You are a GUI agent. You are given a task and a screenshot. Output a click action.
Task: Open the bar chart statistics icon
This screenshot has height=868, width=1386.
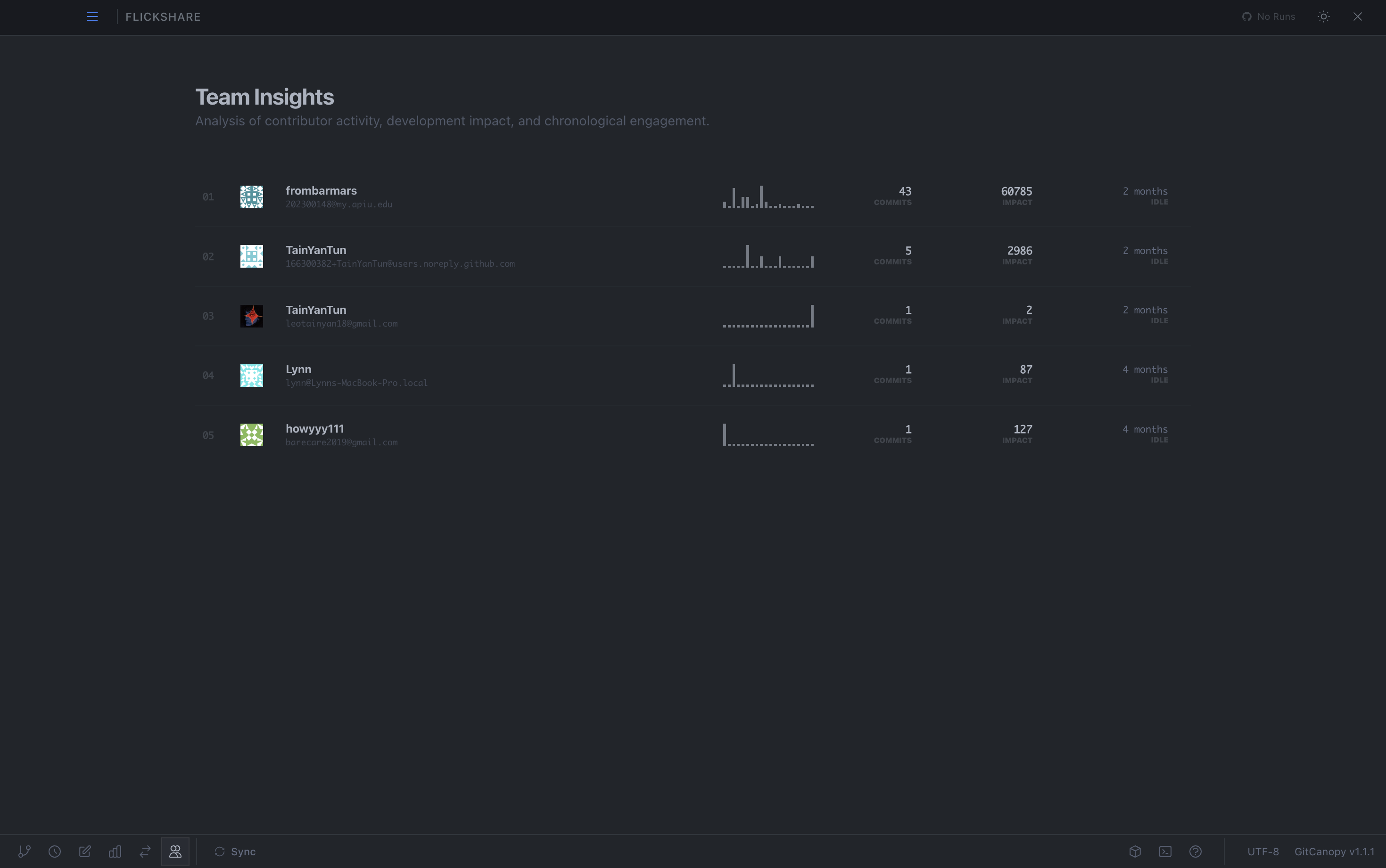pos(115,852)
